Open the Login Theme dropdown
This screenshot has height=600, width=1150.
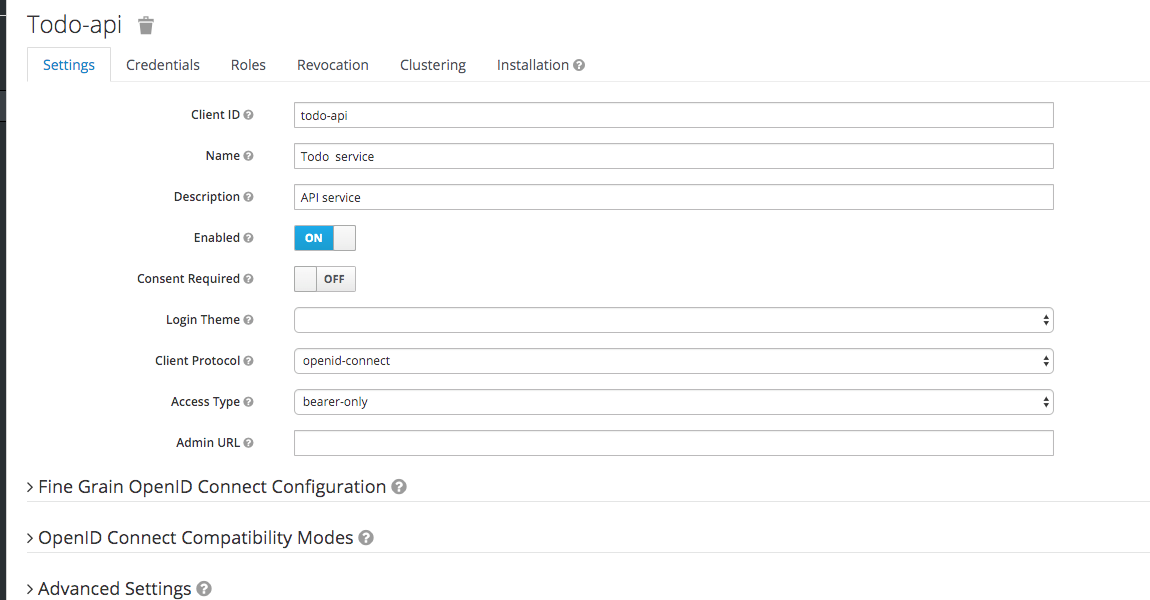672,319
